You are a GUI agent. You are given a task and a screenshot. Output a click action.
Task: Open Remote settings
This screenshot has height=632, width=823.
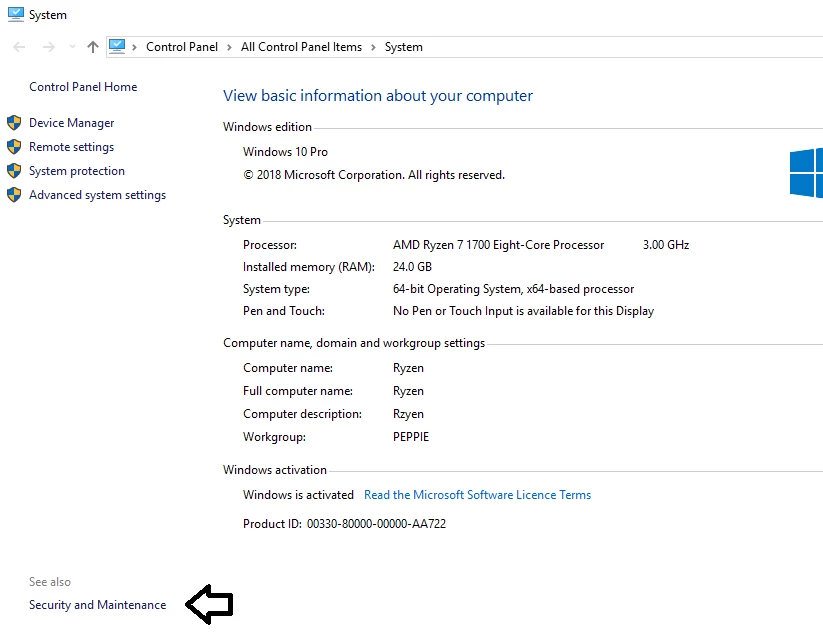(71, 147)
